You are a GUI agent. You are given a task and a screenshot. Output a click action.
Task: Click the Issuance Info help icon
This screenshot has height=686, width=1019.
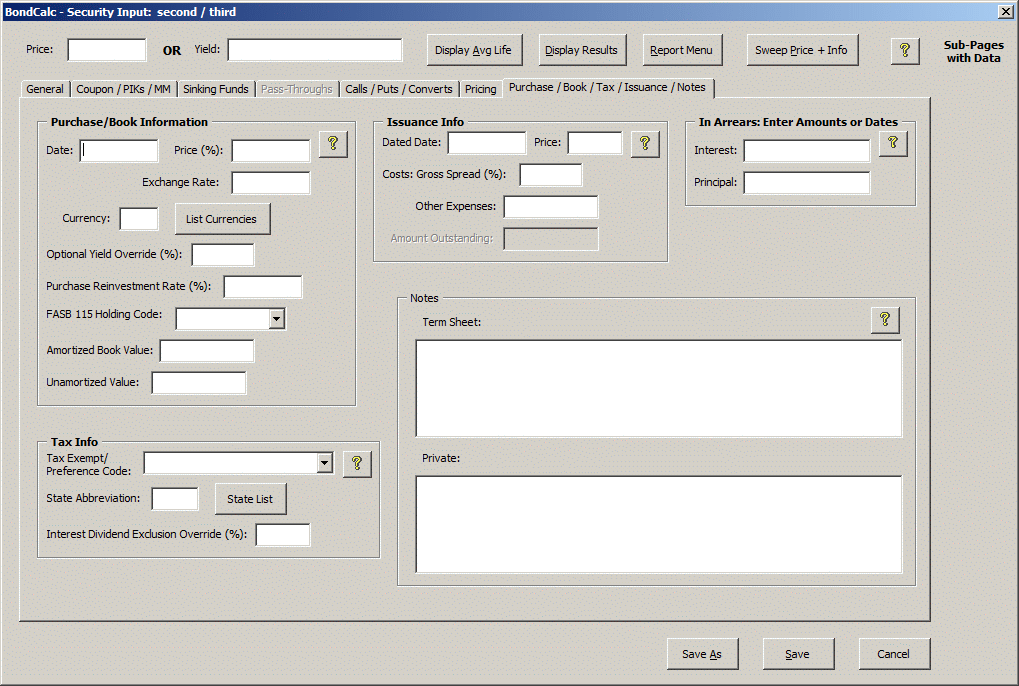(x=645, y=144)
